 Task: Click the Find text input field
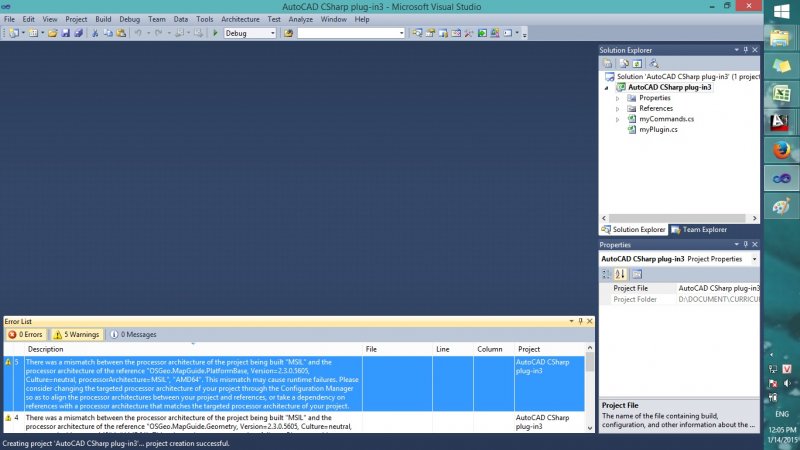click(347, 33)
